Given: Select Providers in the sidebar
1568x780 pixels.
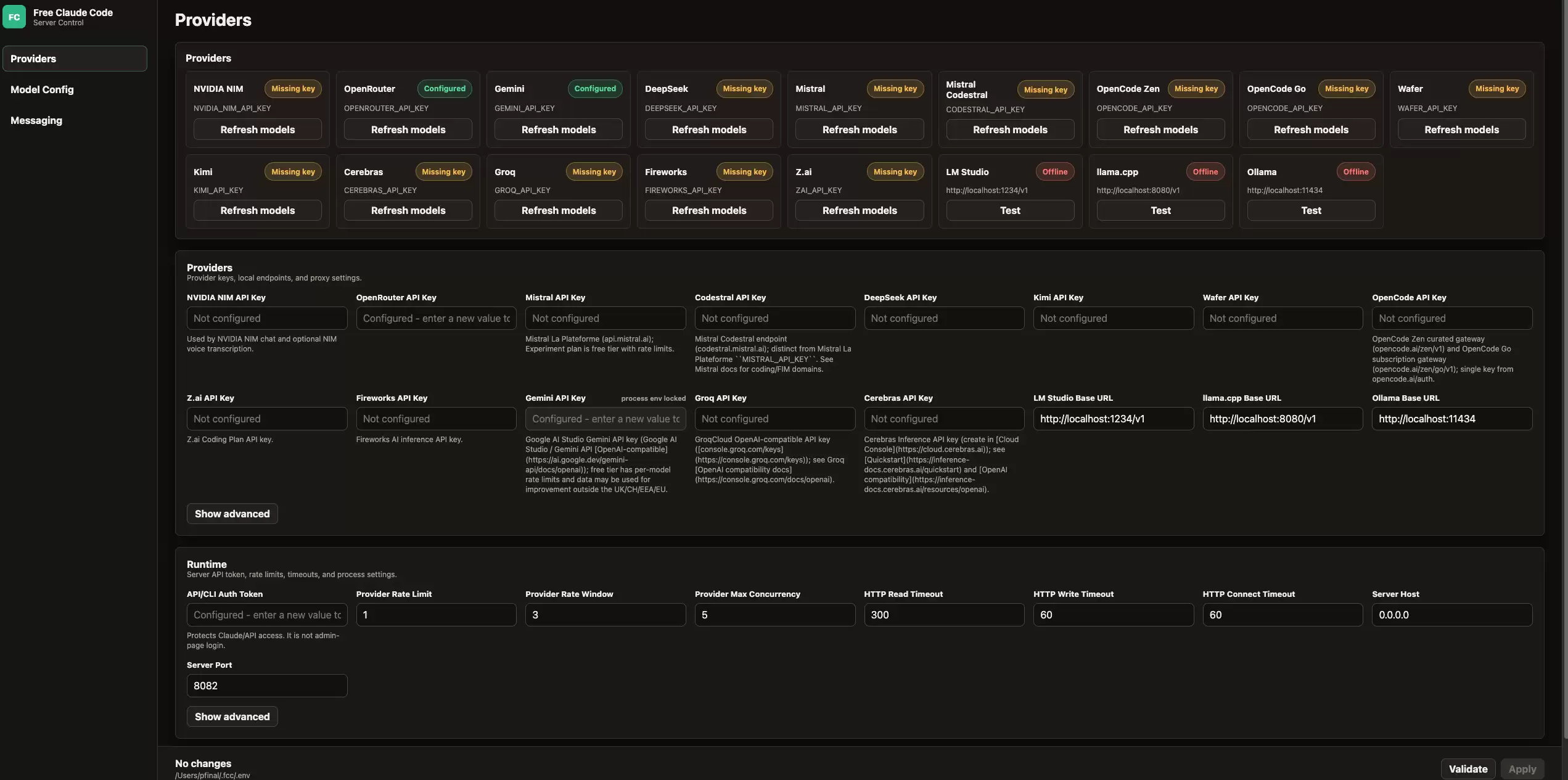Looking at the screenshot, I should 75,59.
